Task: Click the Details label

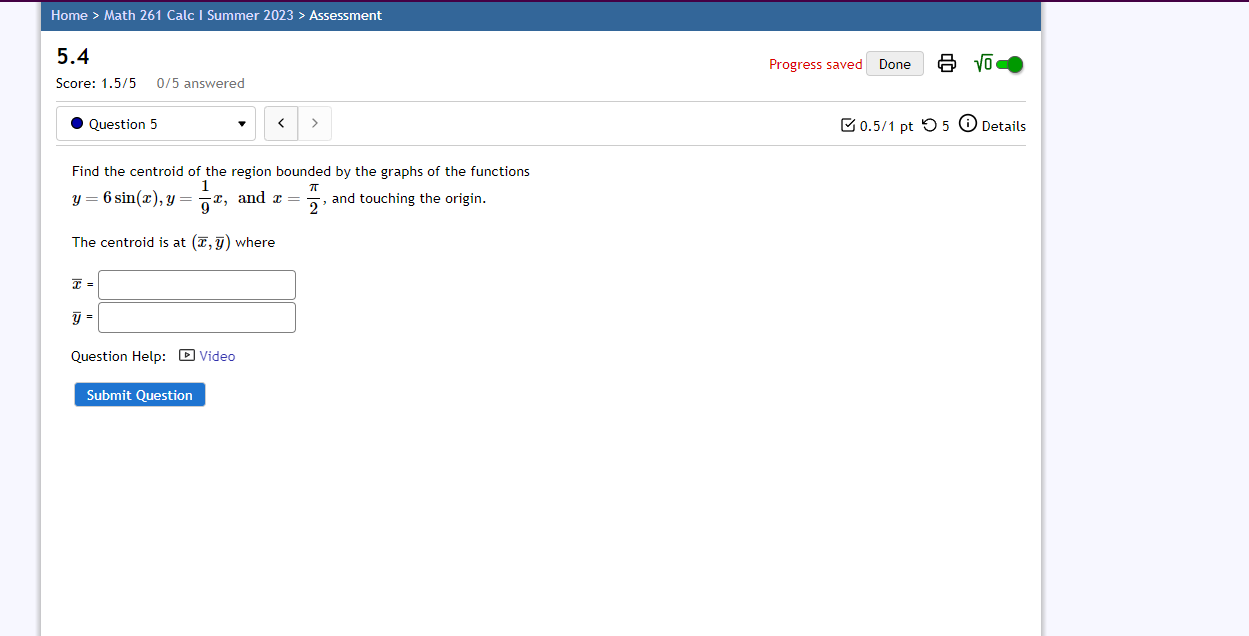Action: (x=1003, y=126)
